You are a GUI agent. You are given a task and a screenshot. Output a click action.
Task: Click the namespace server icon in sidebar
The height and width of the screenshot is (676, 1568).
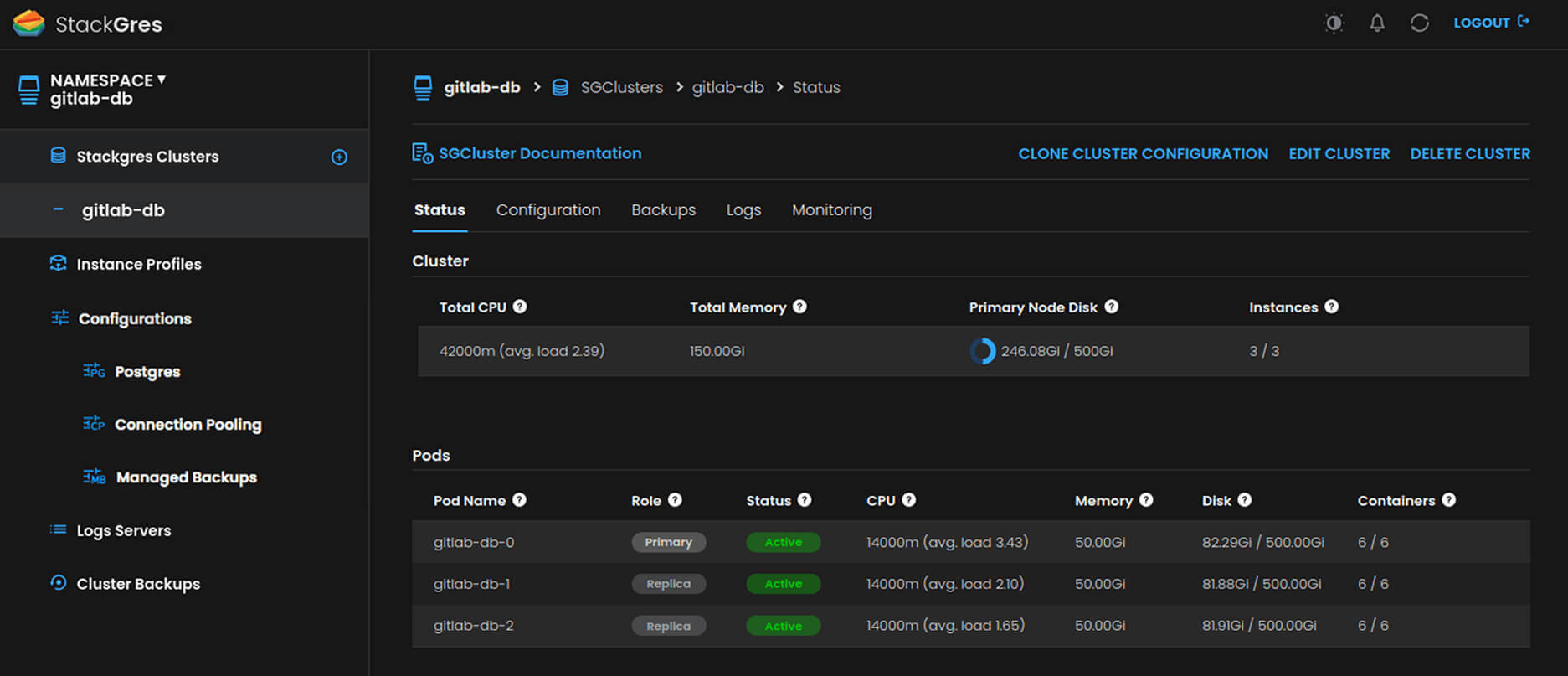click(x=28, y=90)
